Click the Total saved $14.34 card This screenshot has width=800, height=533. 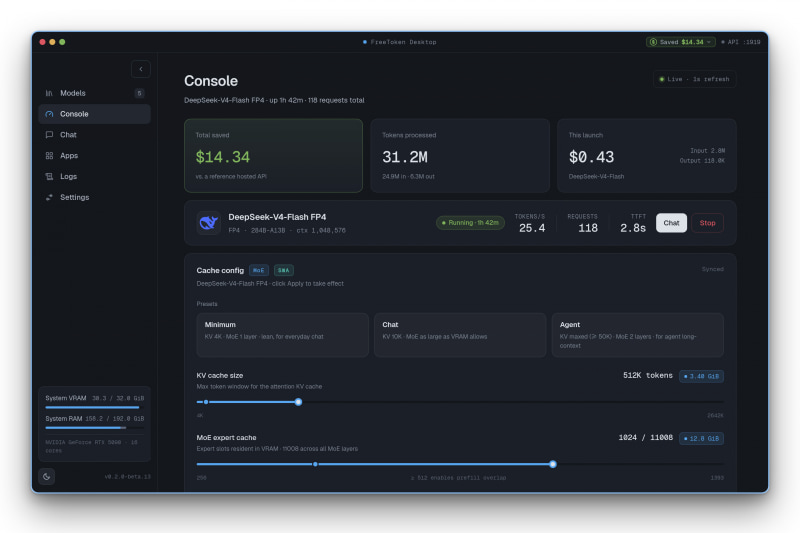point(273,156)
